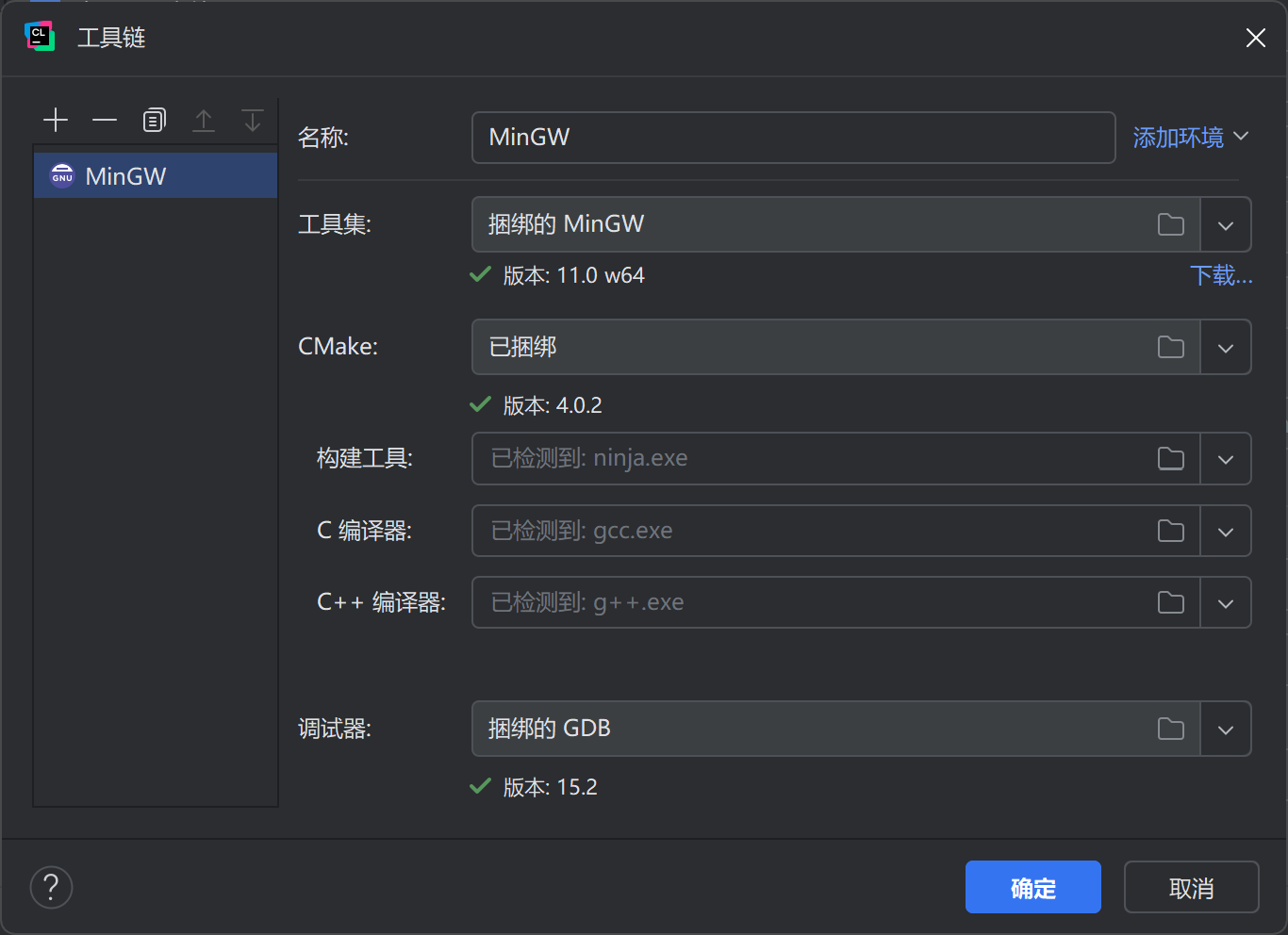Browse folder for C++ 编译器 path
Image resolution: width=1288 pixels, height=935 pixels.
pos(1171,602)
